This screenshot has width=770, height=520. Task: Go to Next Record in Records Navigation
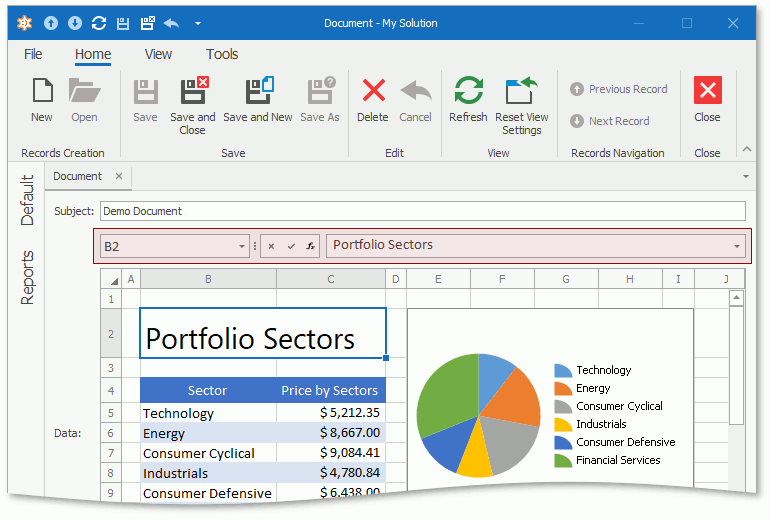point(610,121)
